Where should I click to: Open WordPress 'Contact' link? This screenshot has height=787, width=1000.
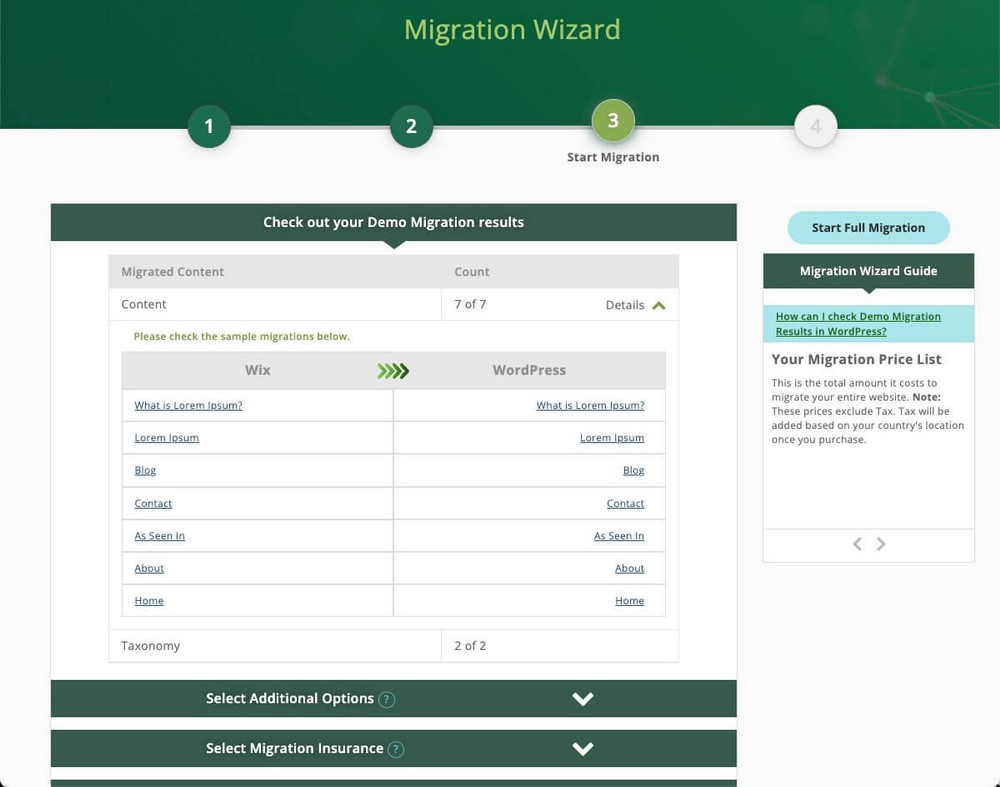[x=625, y=503]
